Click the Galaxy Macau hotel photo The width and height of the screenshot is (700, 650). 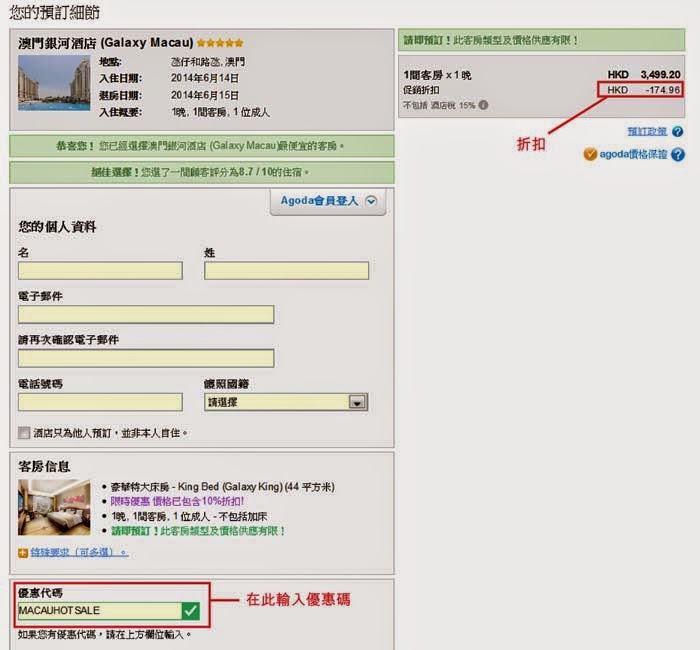(54, 83)
